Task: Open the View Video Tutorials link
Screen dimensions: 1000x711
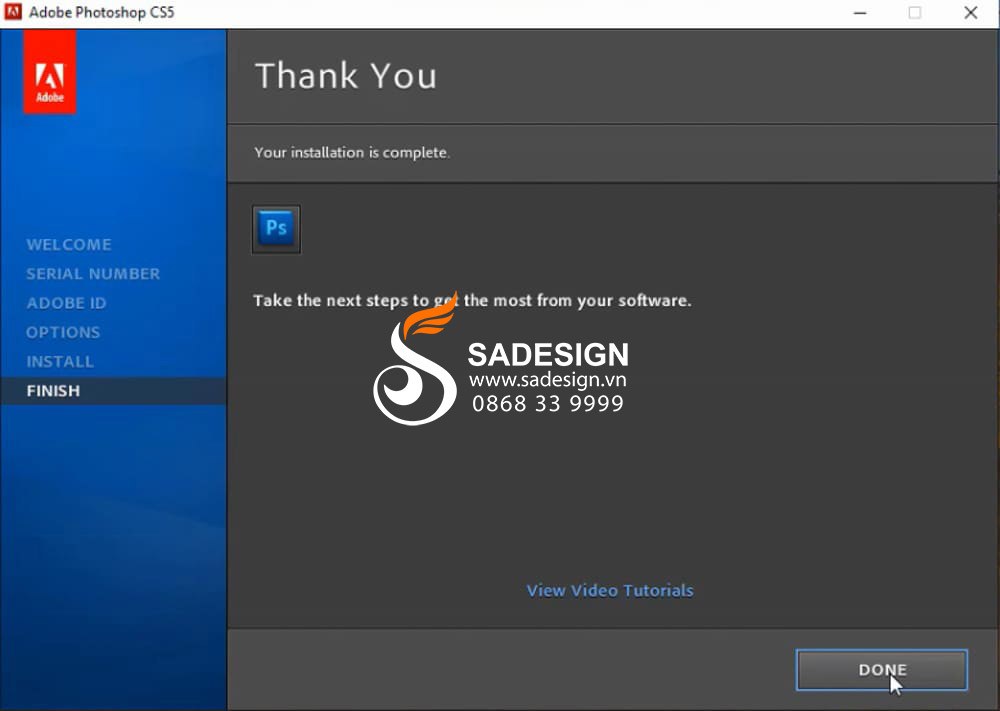Action: [x=610, y=590]
